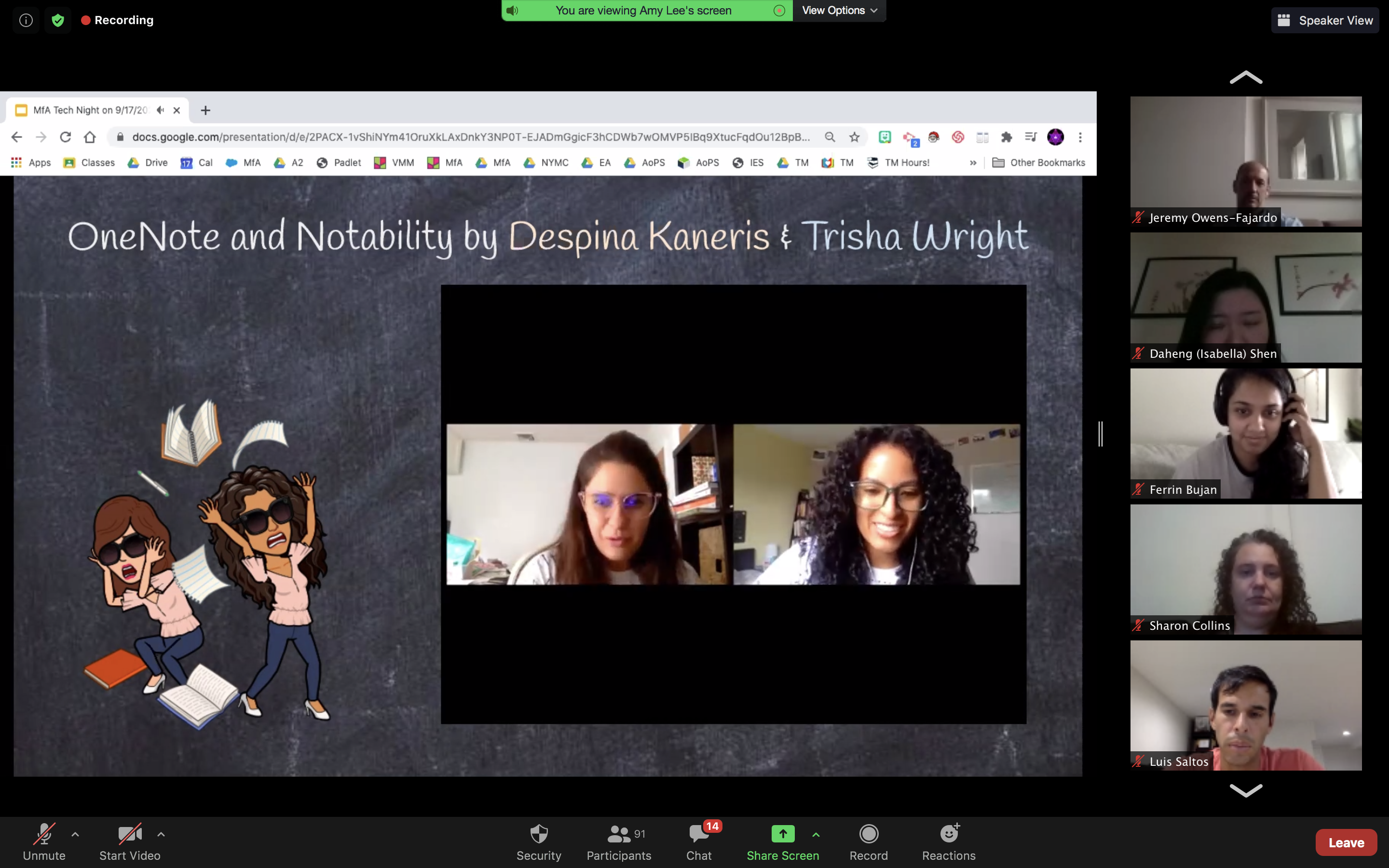This screenshot has width=1389, height=868.
Task: Click the red spiral extension icon
Action: coord(957,137)
